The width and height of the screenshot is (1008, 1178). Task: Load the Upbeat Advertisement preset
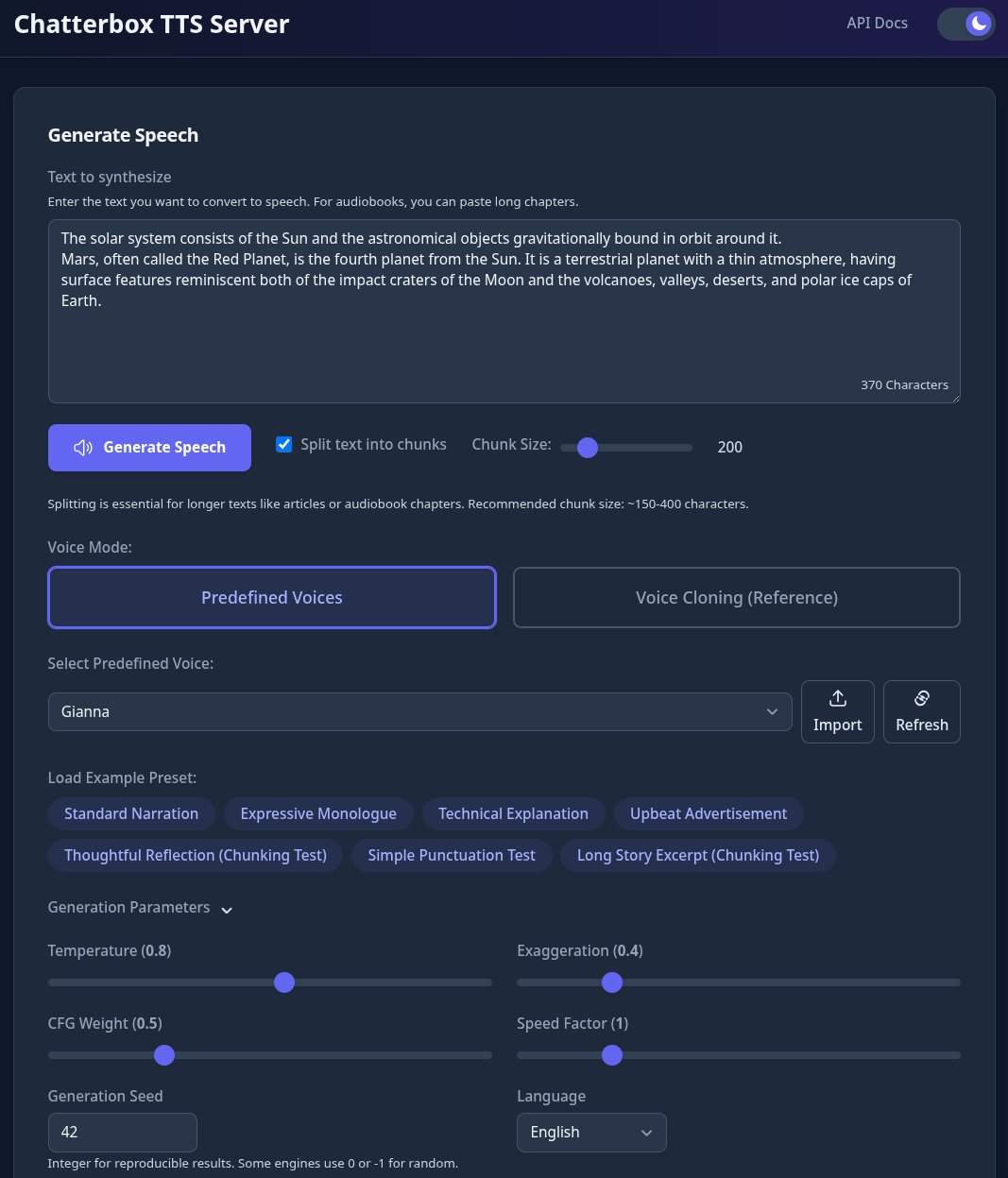(709, 814)
